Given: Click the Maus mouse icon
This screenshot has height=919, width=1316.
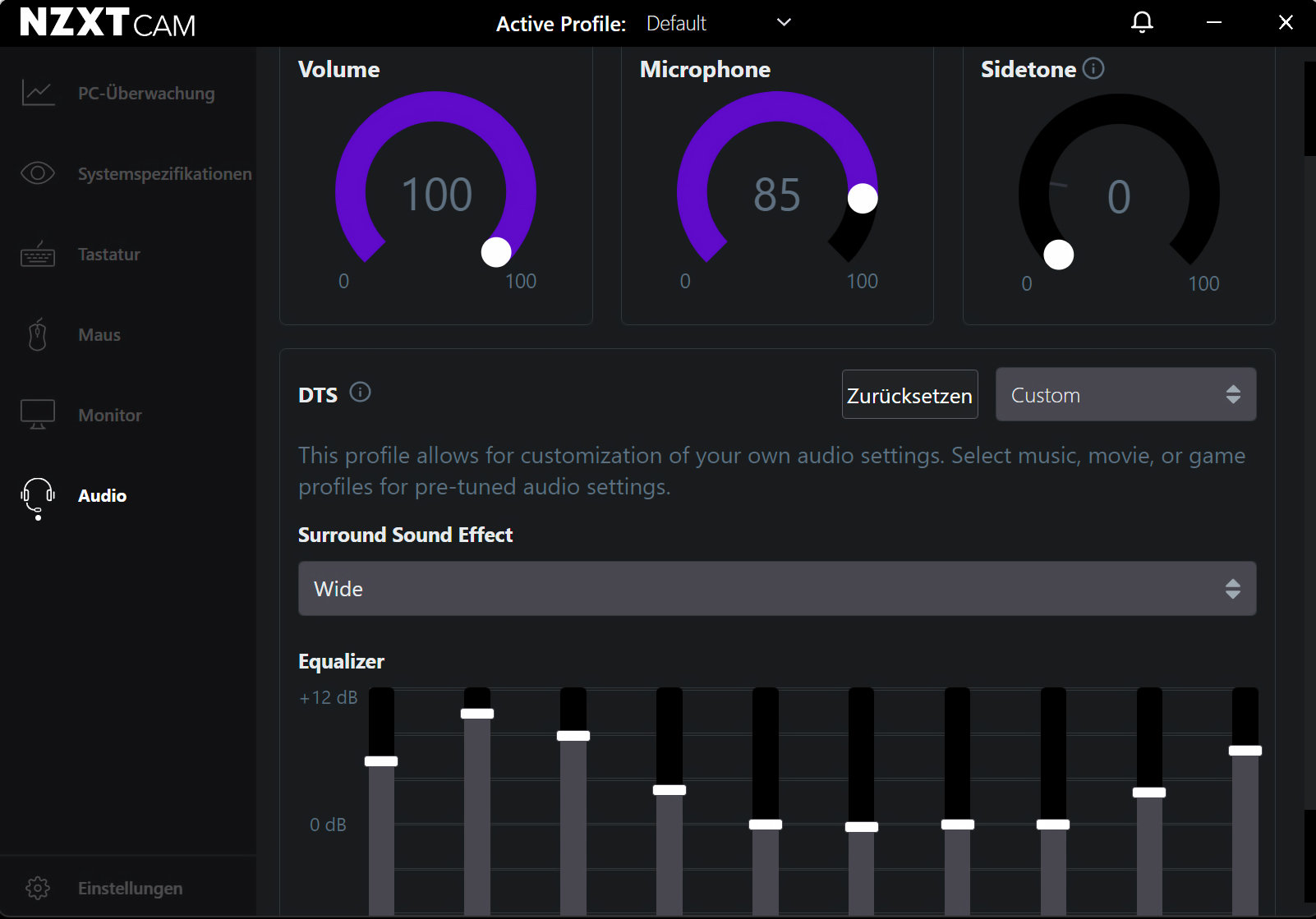Looking at the screenshot, I should click(38, 334).
